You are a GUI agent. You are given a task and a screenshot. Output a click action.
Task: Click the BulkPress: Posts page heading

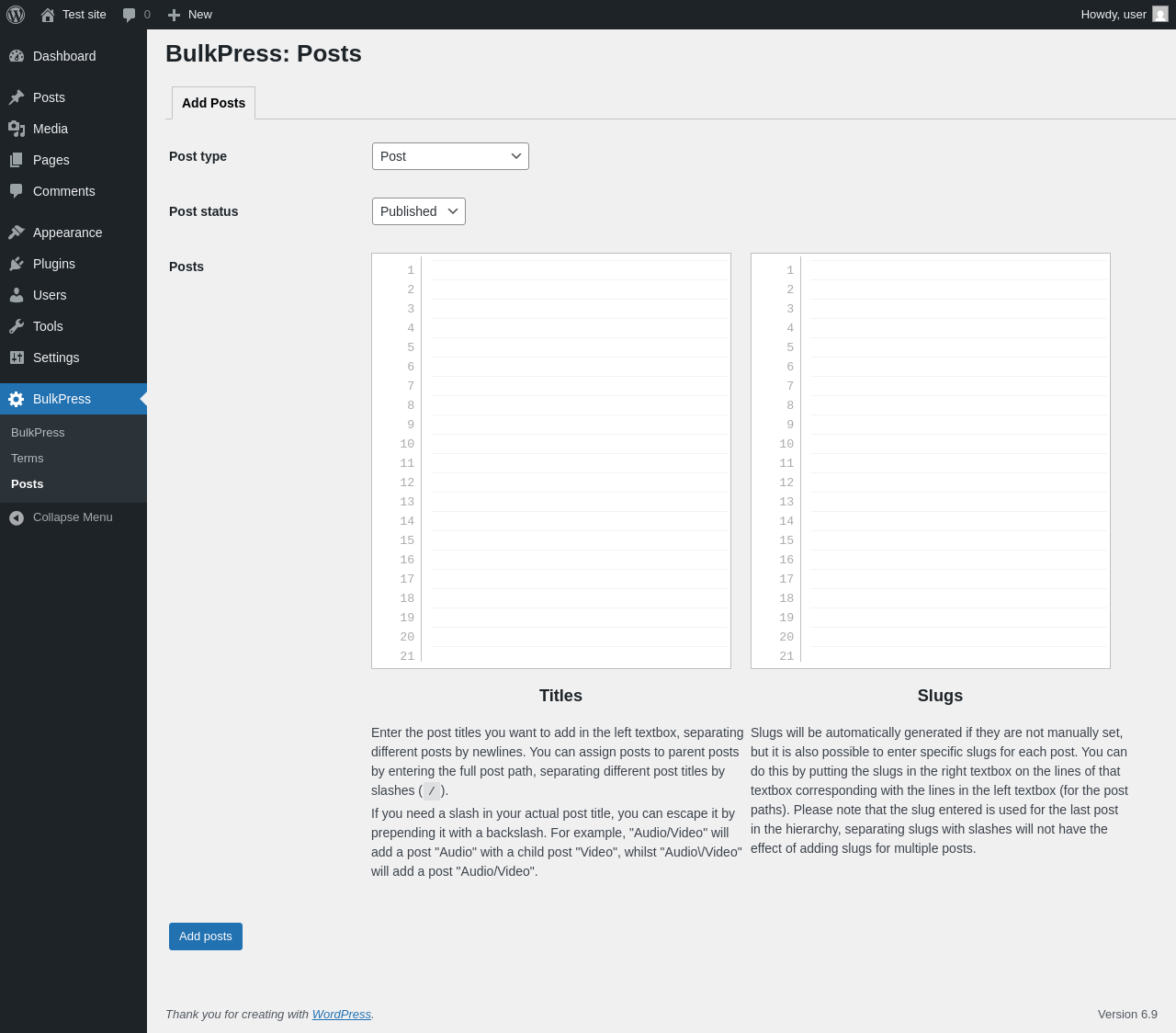264,53
